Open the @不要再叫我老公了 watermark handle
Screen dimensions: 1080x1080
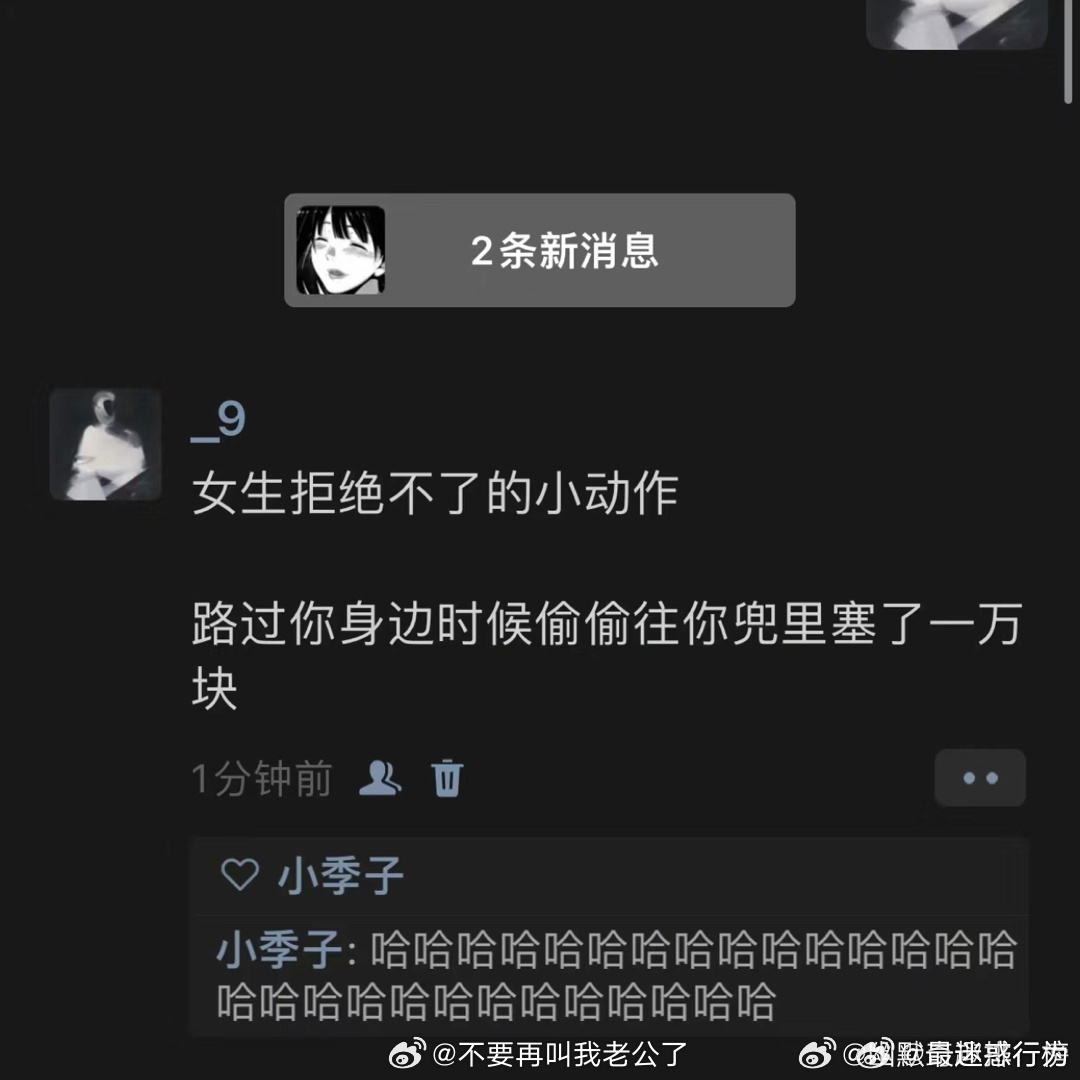(x=561, y=1054)
